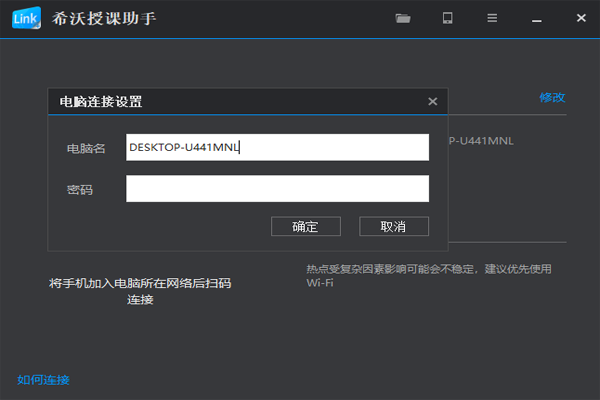Image resolution: width=600 pixels, height=400 pixels.
Task: Click the 电脑名 label
Action: click(x=86, y=148)
